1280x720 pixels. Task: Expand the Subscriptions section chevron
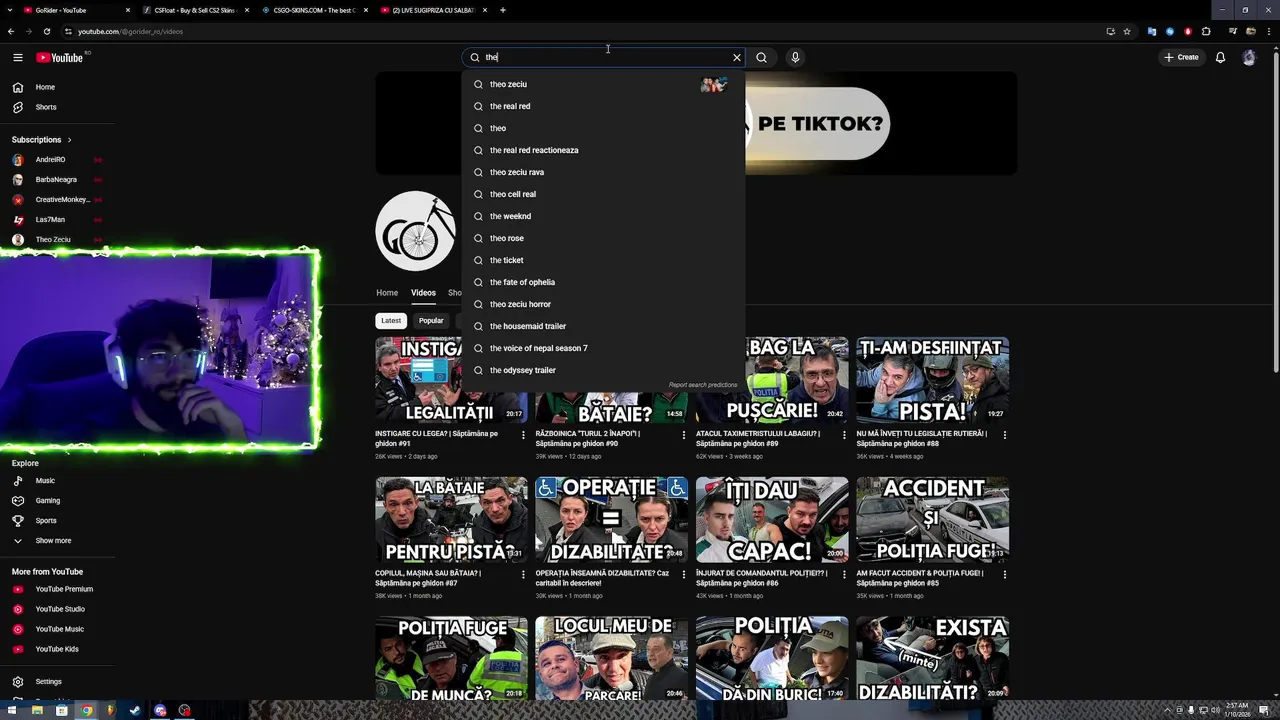click(x=69, y=140)
